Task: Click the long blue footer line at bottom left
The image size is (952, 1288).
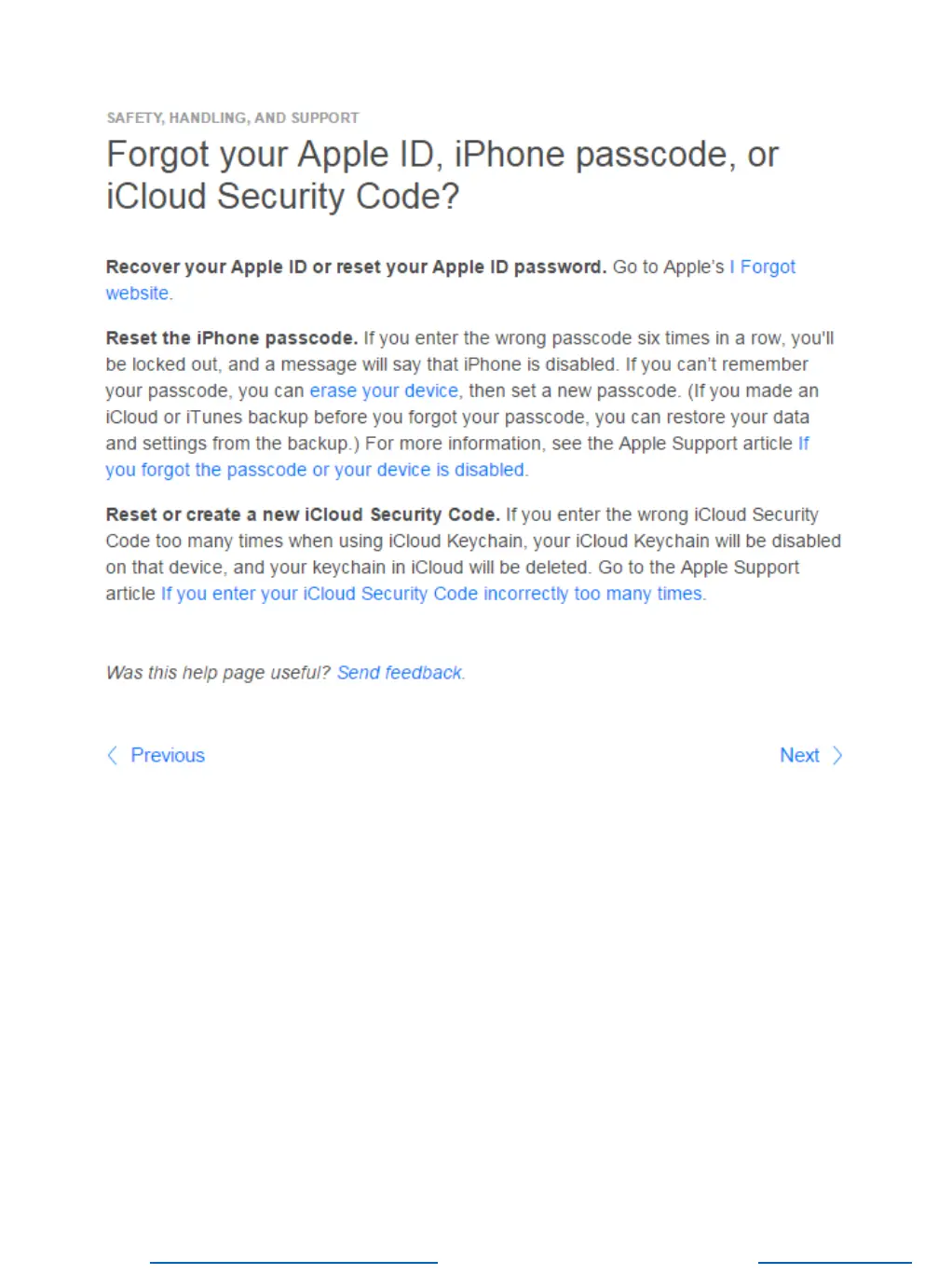Action: point(293,1262)
